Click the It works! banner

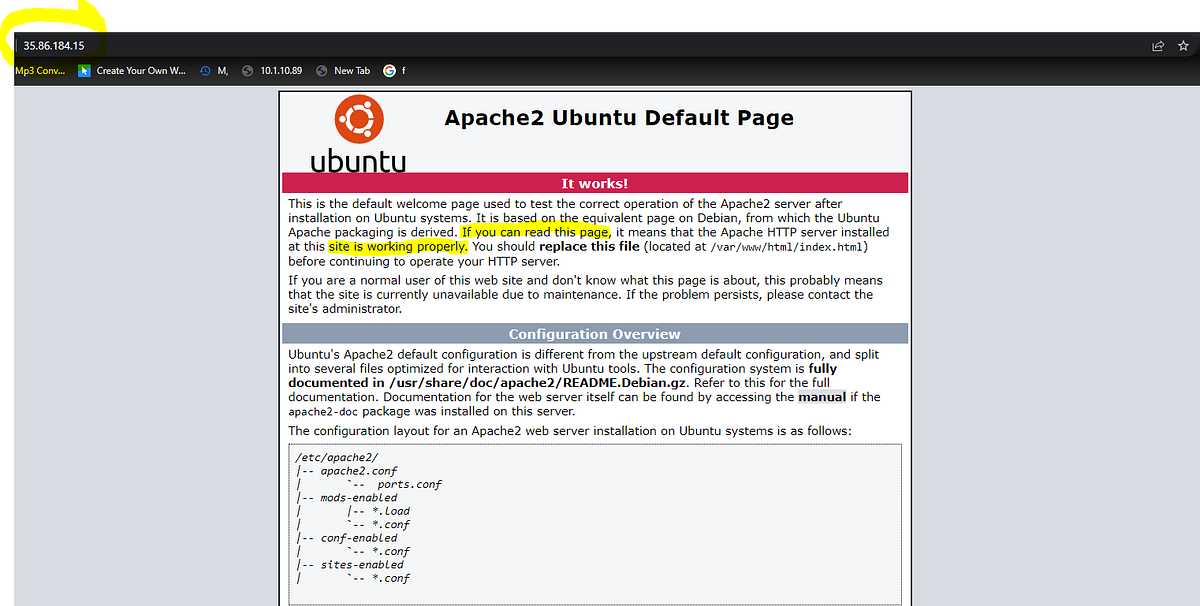point(594,182)
